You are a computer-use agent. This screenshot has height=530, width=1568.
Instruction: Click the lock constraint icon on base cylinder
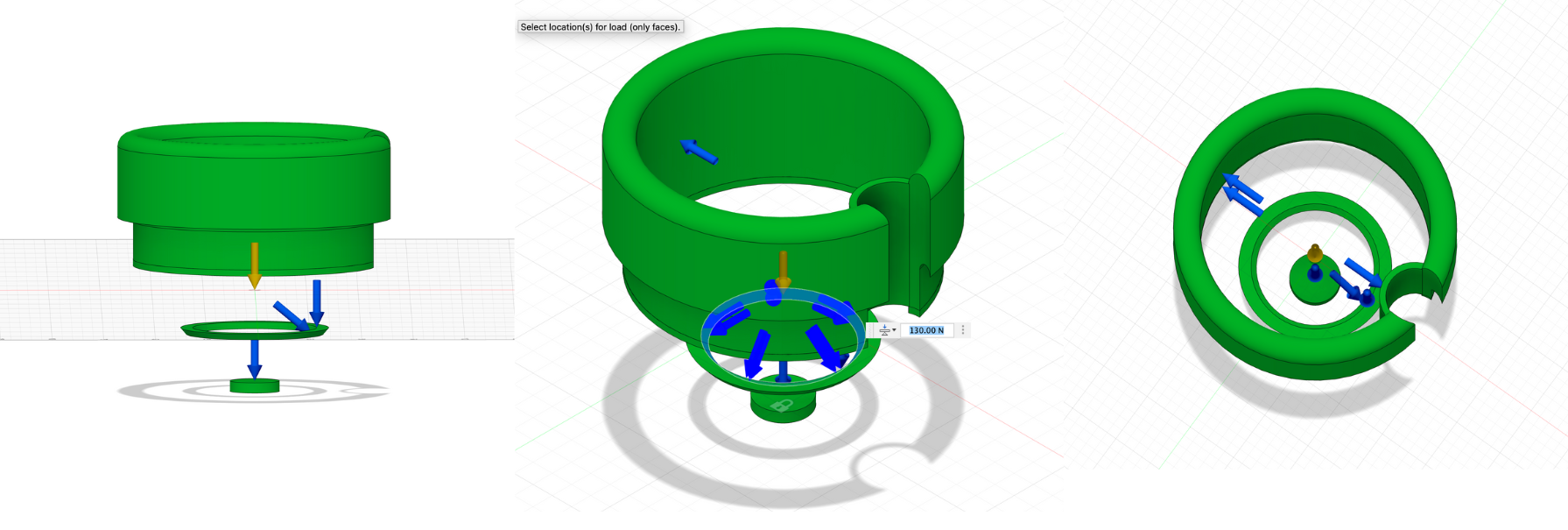pos(783,405)
